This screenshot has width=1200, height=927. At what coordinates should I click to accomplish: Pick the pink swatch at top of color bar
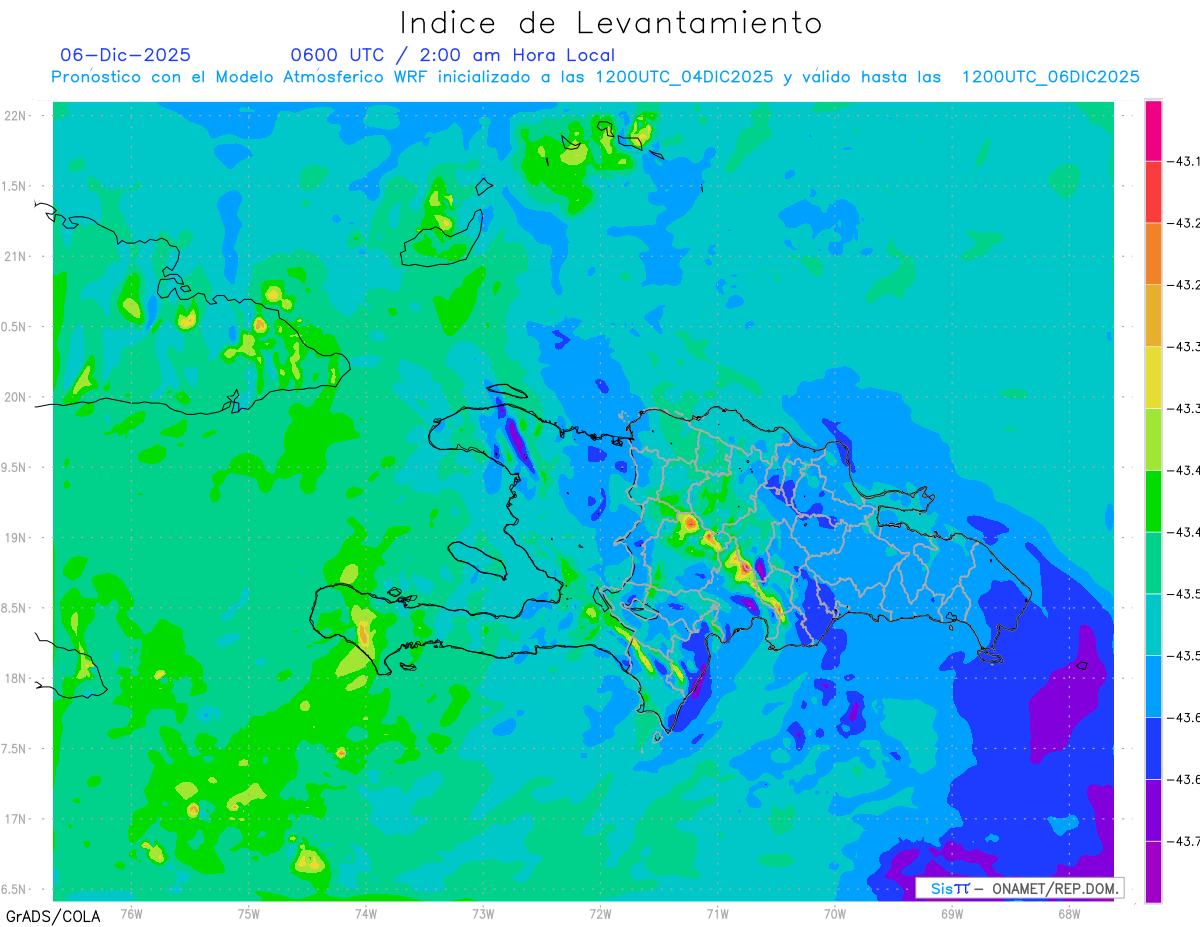[x=1153, y=130]
